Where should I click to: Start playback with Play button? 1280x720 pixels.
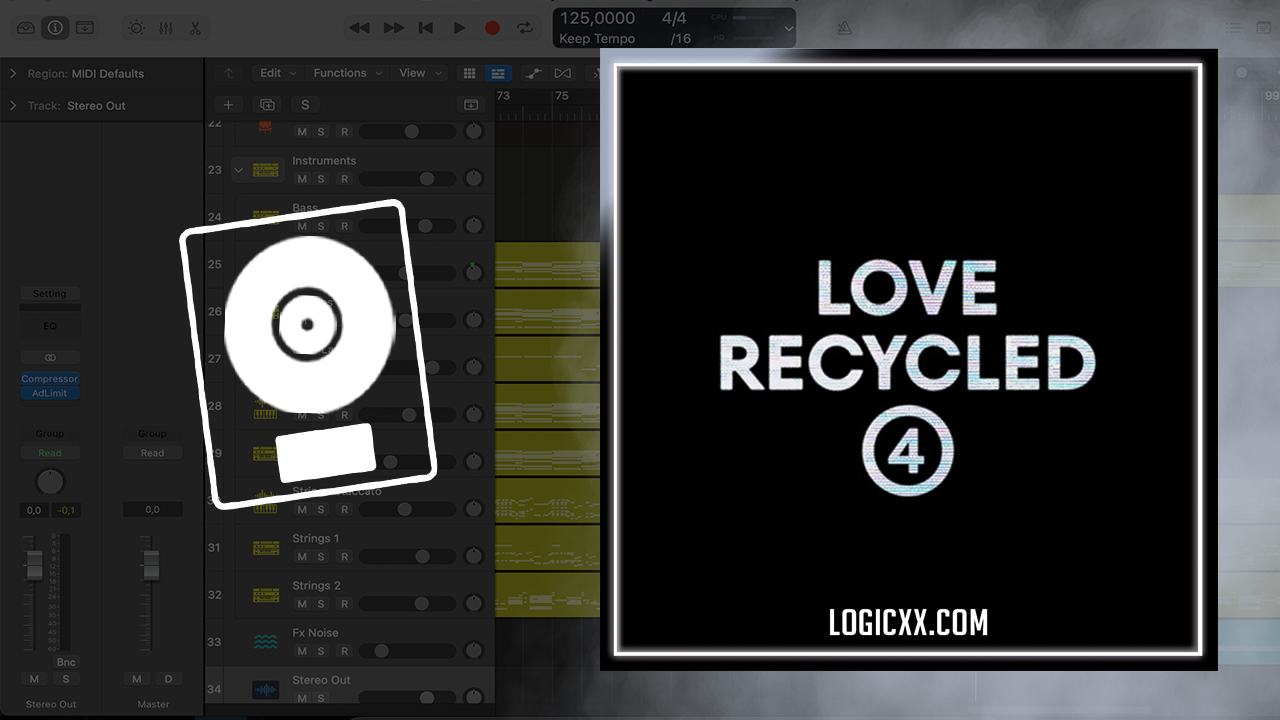(459, 28)
